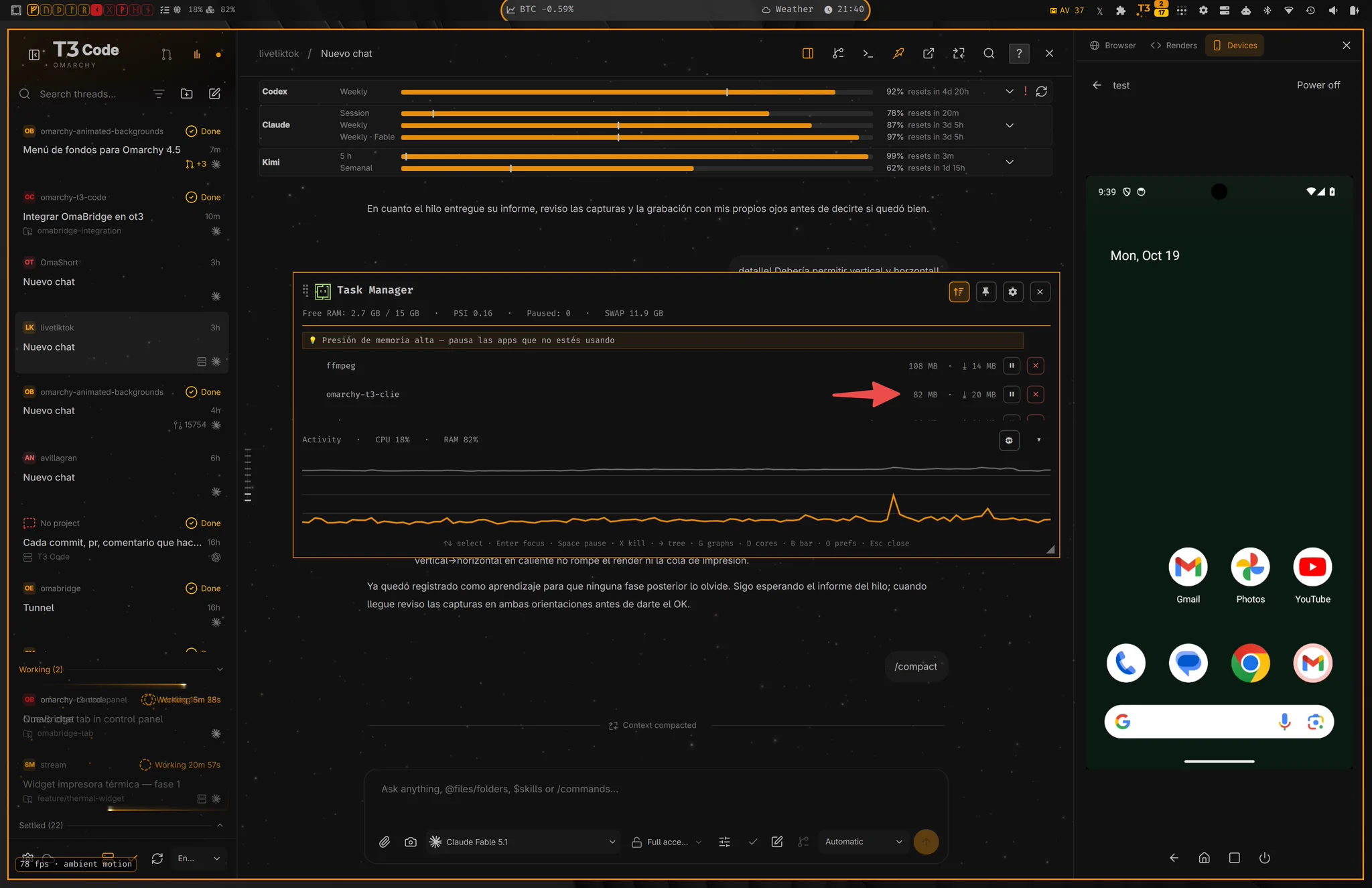The height and width of the screenshot is (888, 1372).
Task: Click the orange rocket icon in header
Action: point(898,54)
